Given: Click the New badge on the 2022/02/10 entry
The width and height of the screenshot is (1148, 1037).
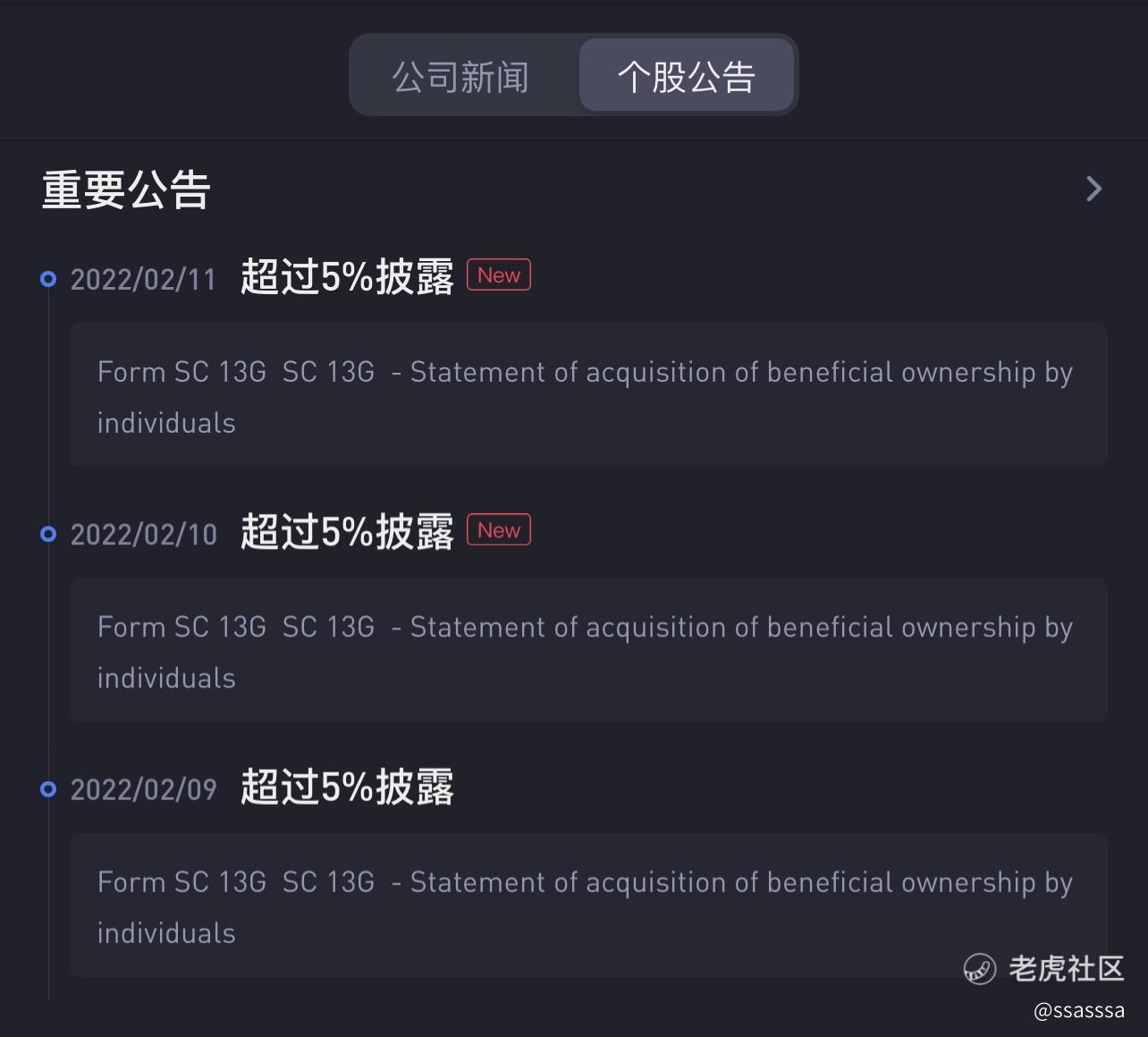Looking at the screenshot, I should 499,530.
